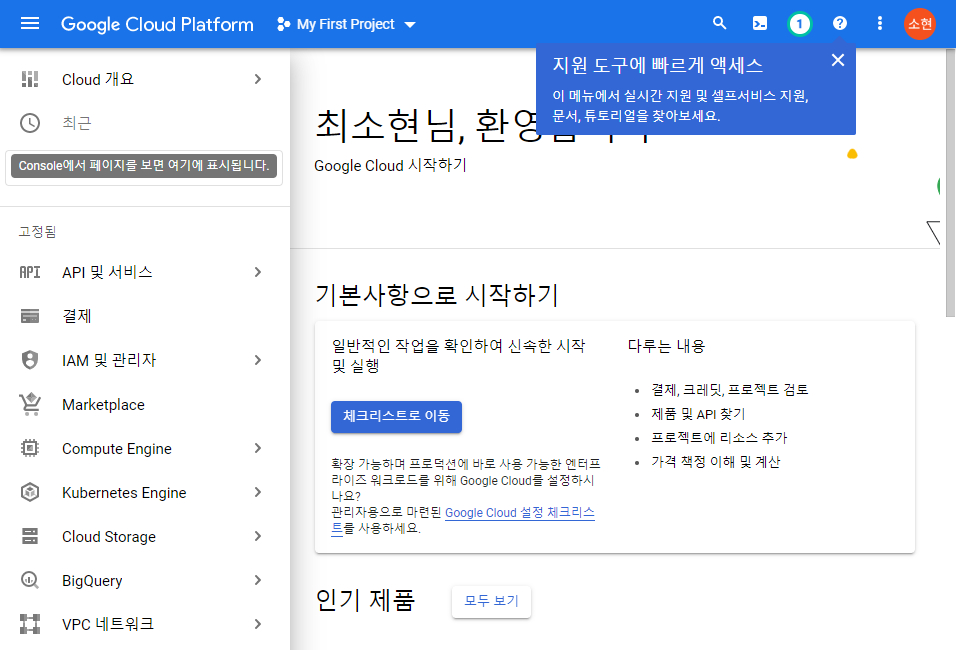Open the help question mark icon

point(840,23)
